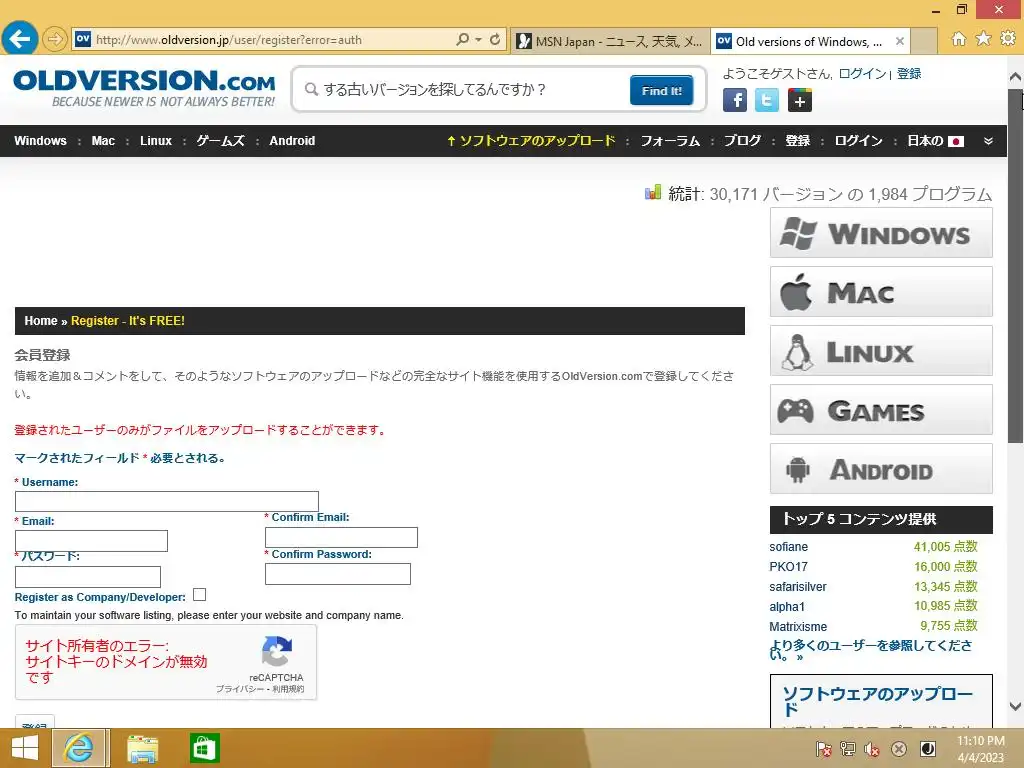Check Register as Company/Developer checkbox
1024x768 pixels.
pos(200,595)
